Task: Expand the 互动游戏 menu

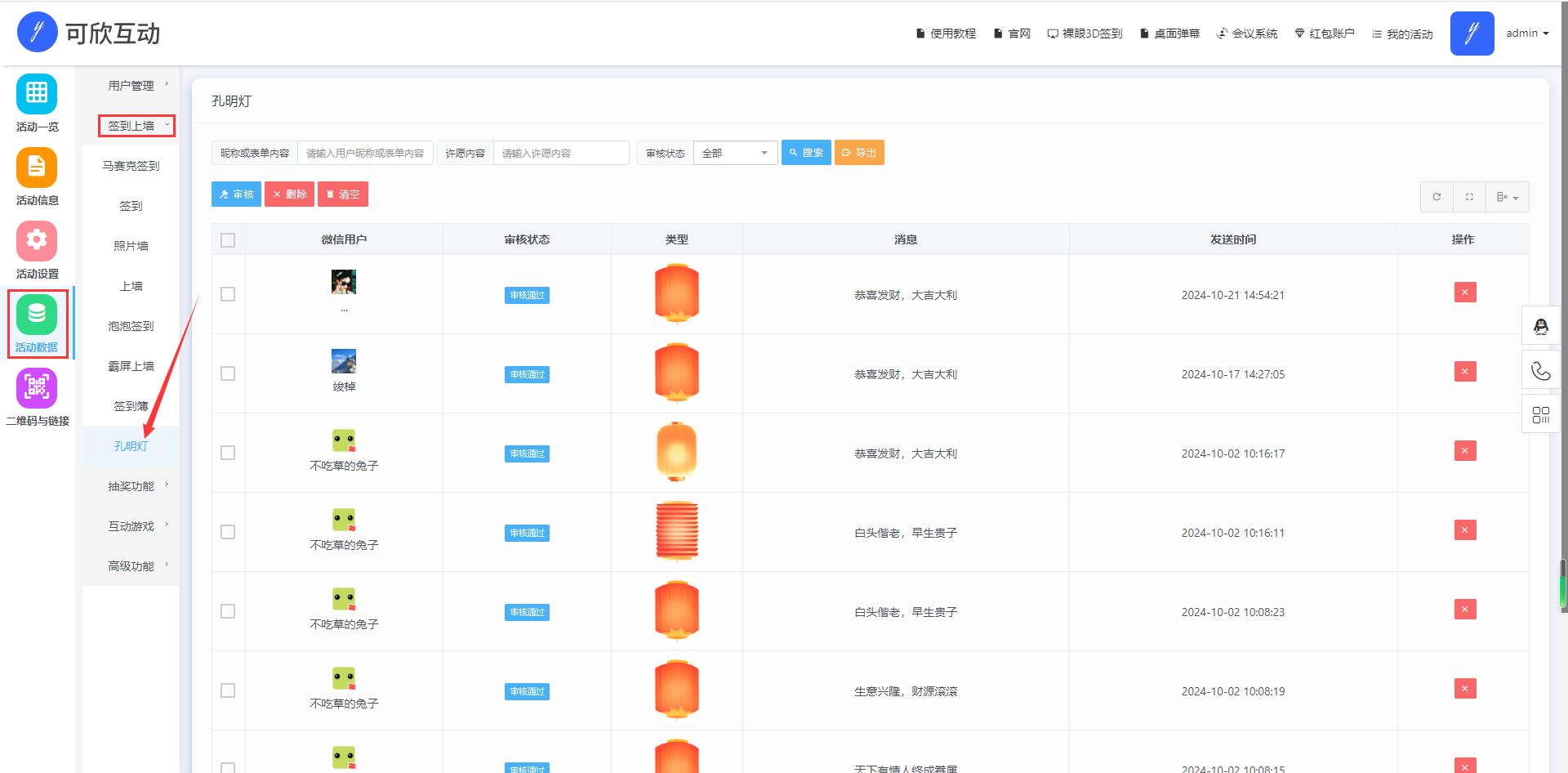Action: click(131, 526)
